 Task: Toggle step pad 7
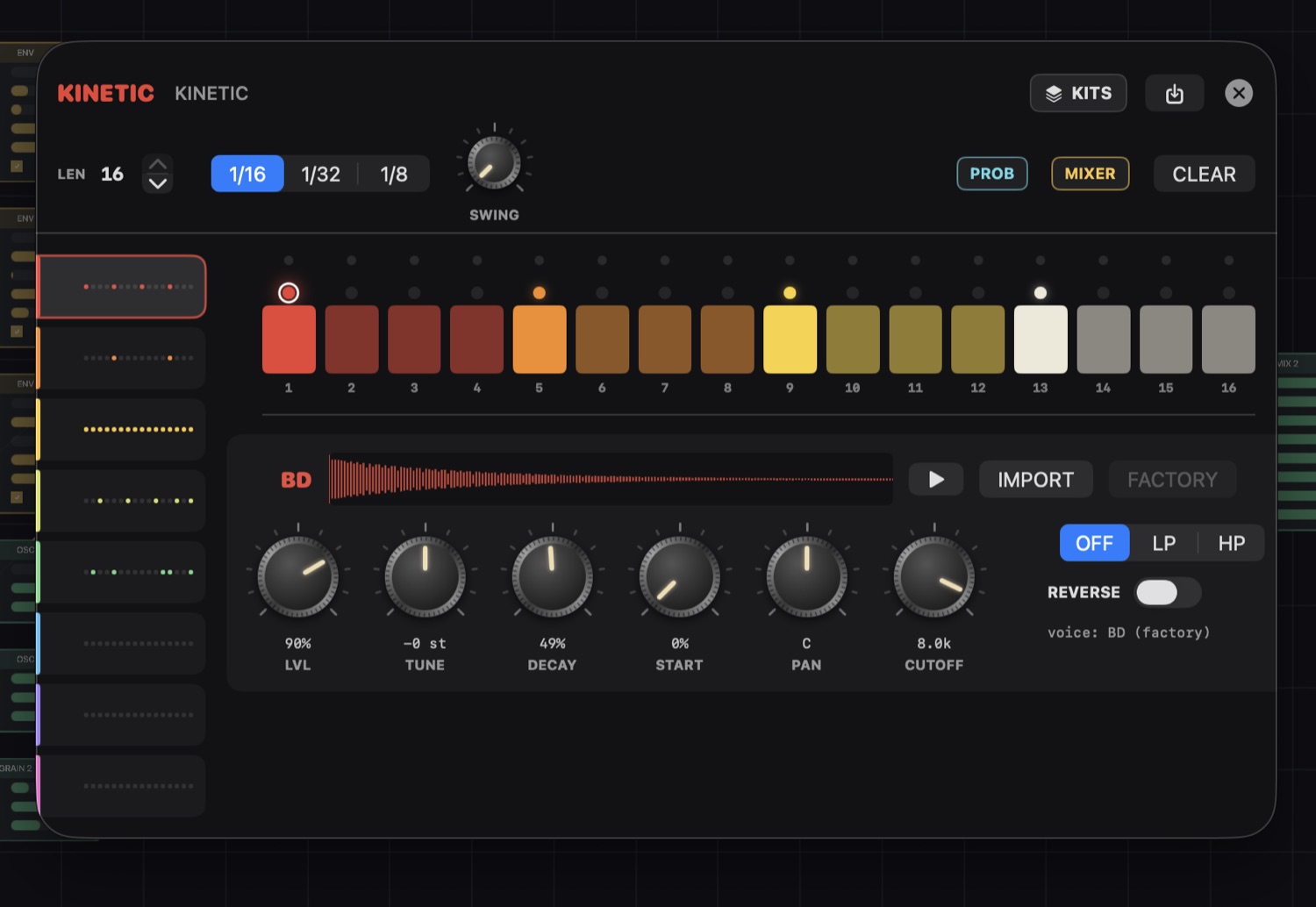[665, 339]
